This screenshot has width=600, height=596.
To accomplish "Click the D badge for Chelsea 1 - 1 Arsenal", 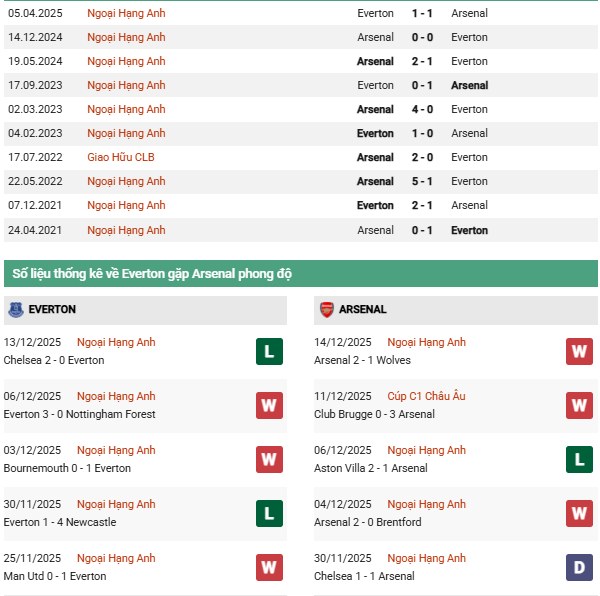I will 579,567.
